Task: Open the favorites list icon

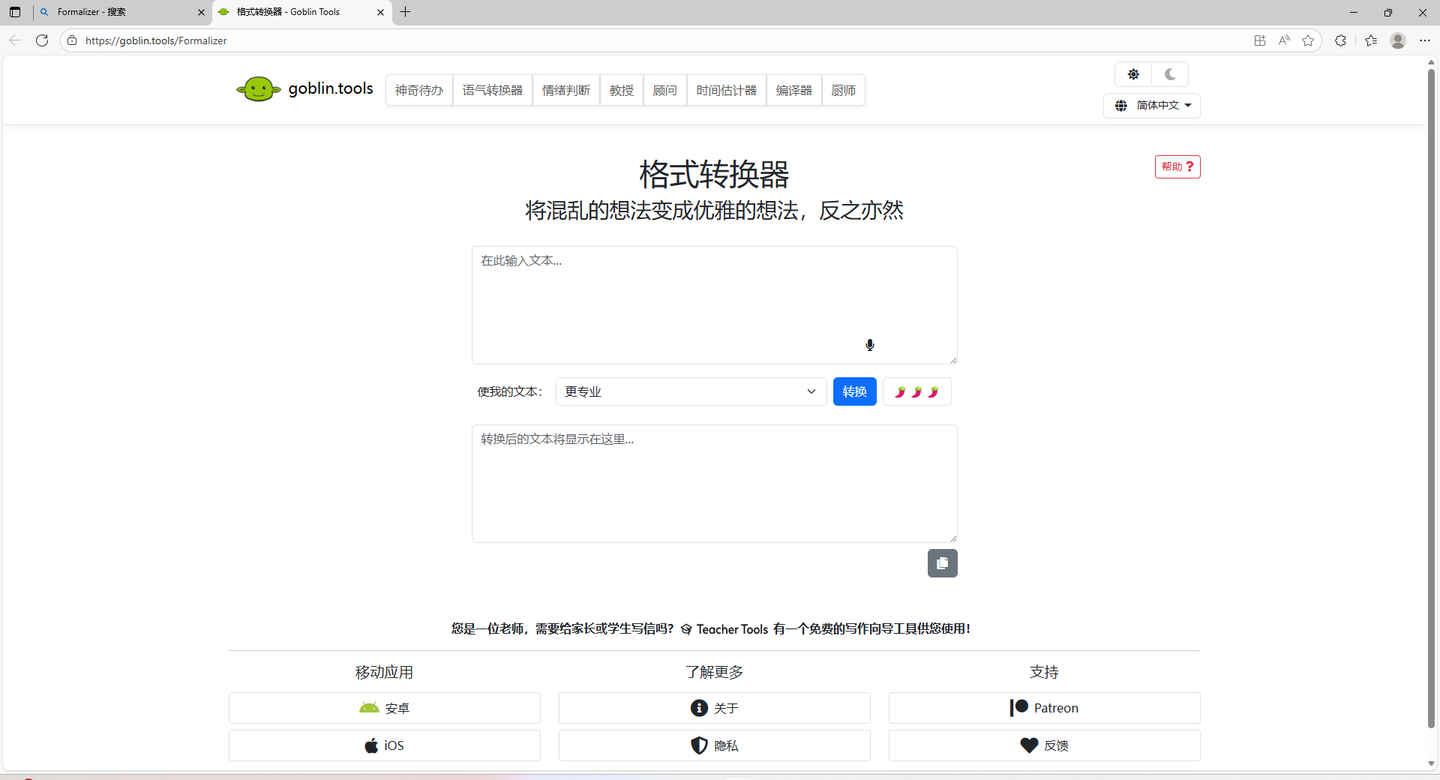Action: (1371, 41)
